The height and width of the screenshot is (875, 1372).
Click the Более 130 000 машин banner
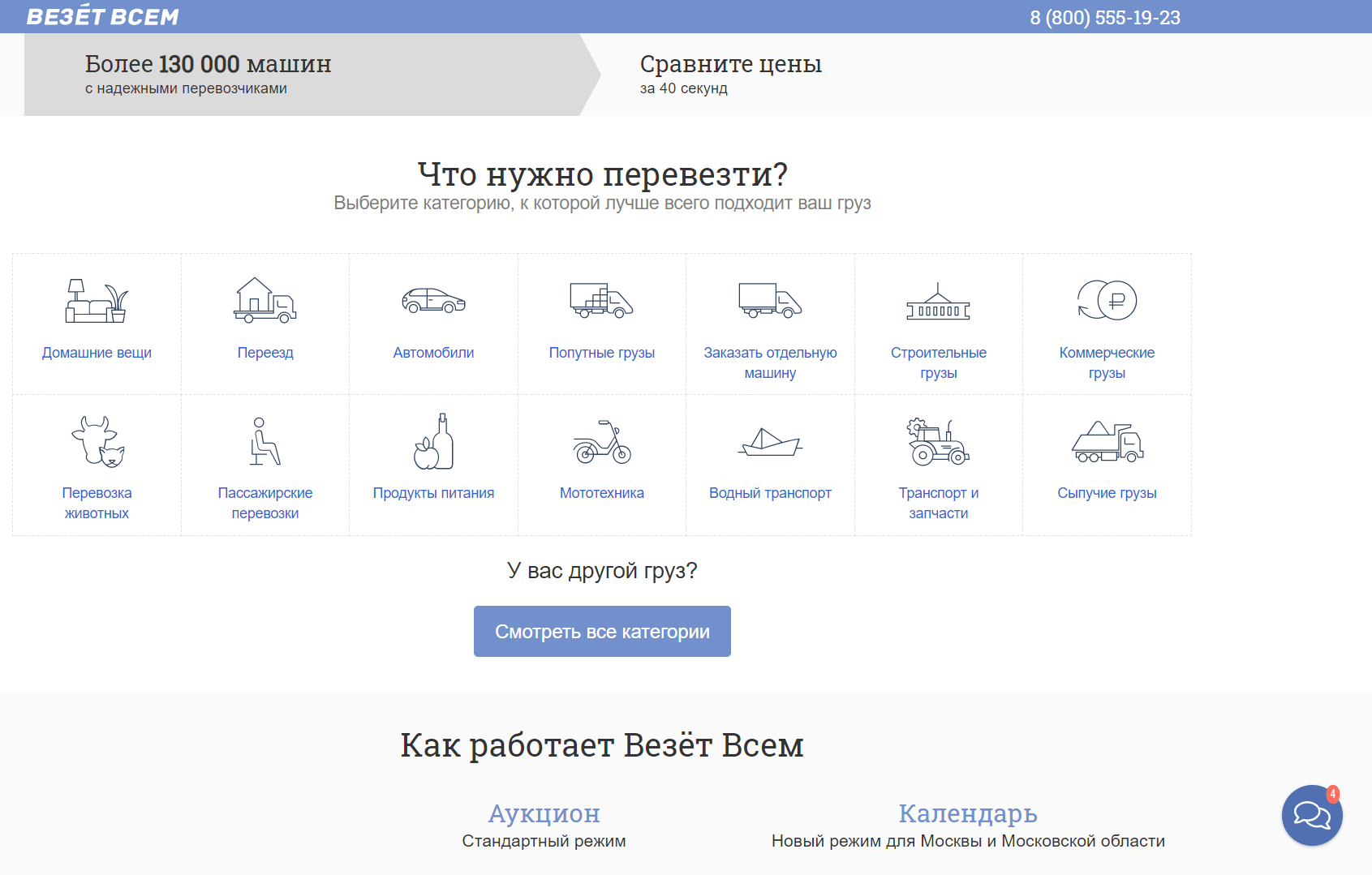point(312,75)
